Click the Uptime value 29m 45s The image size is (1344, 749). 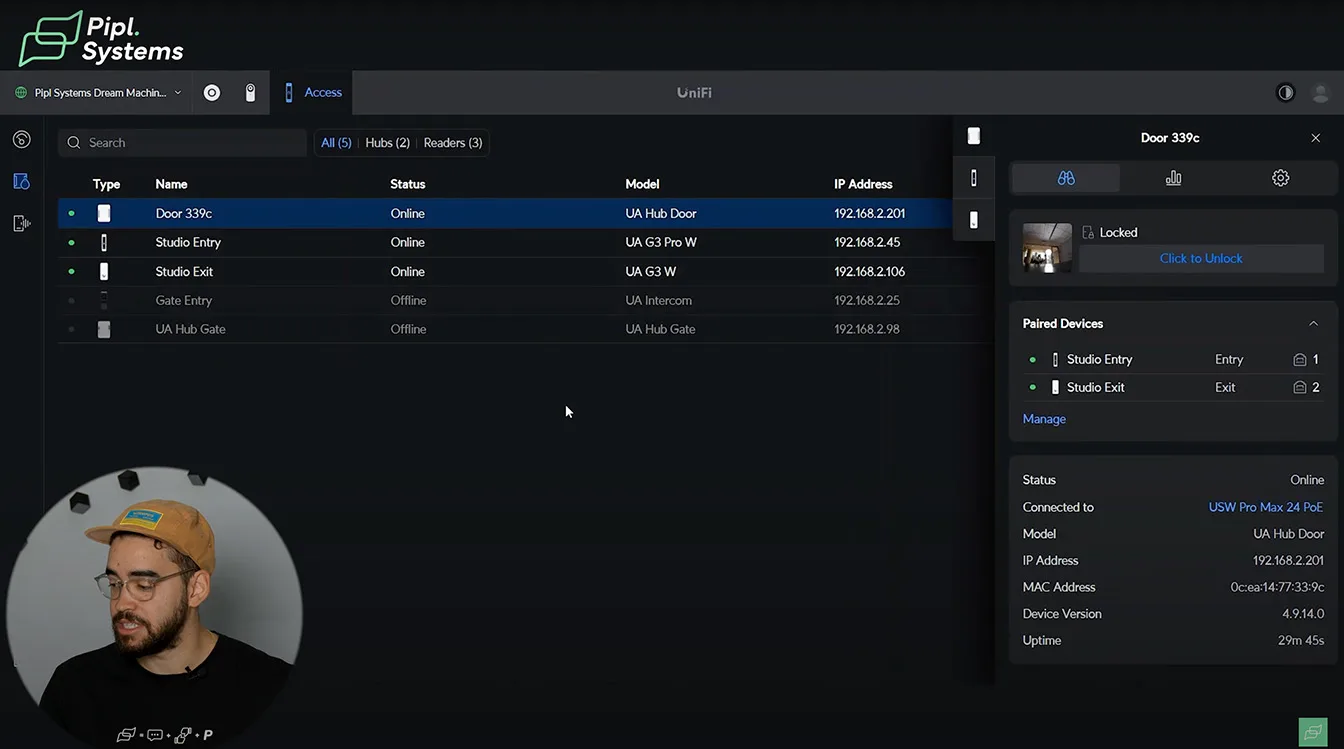pos(1301,640)
